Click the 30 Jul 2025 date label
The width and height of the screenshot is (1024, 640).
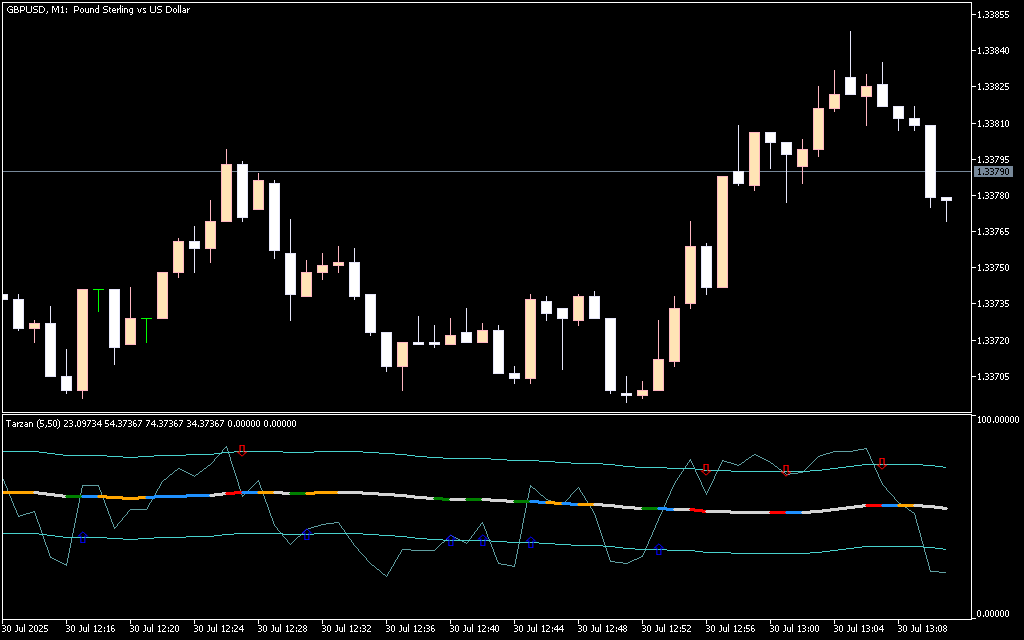pos(28,629)
